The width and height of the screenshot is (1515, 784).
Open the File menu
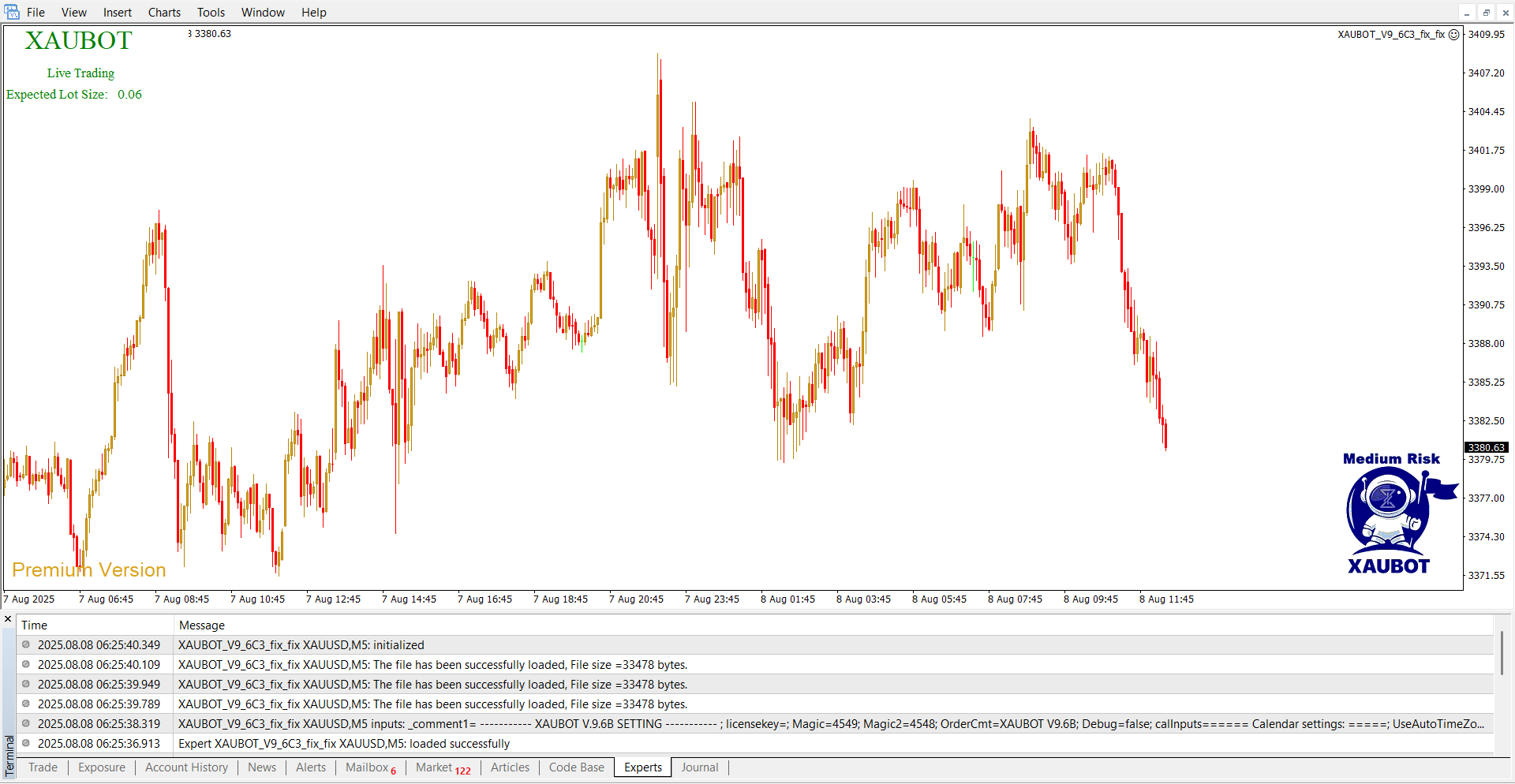coord(36,13)
